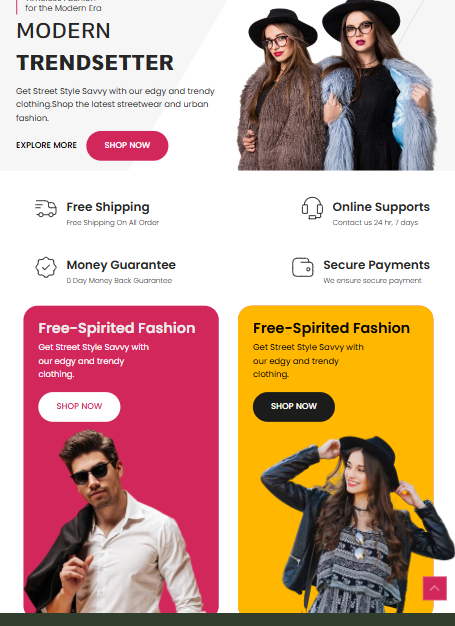Select the Online Supports heading
The width and height of the screenshot is (455, 626).
click(x=381, y=207)
